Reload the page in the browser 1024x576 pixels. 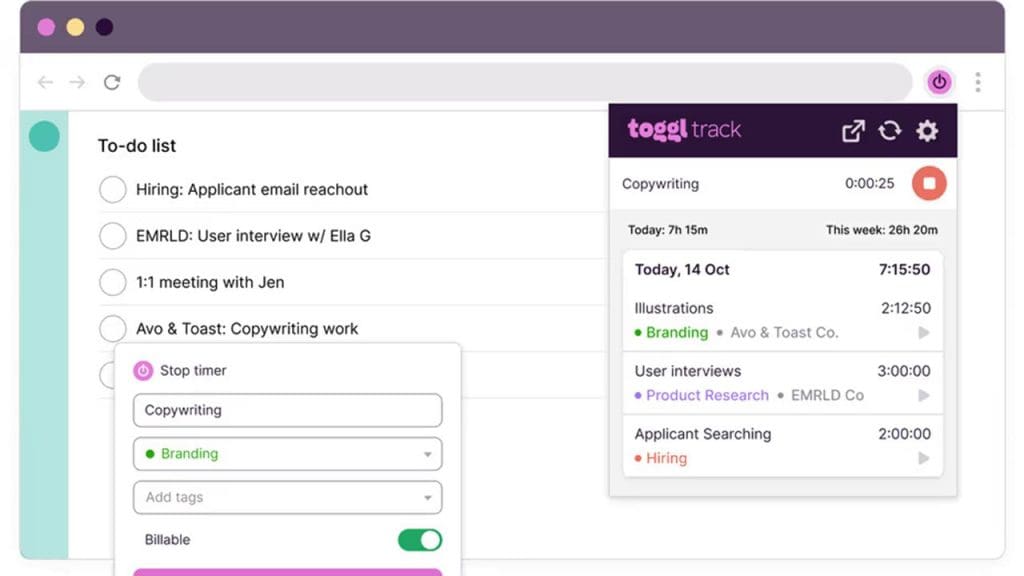point(112,82)
